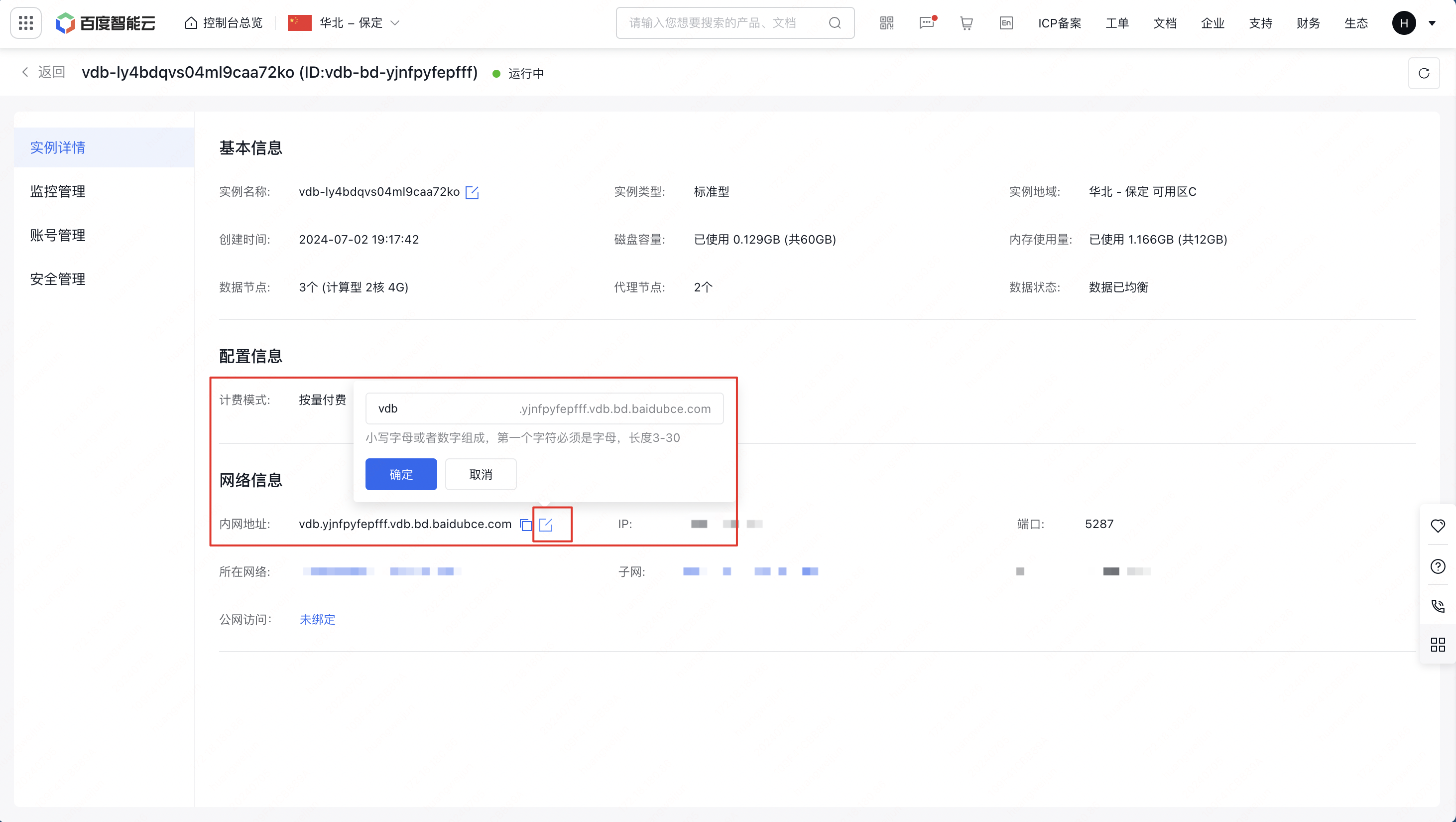
Task: Click the search magnifier icon
Action: [835, 23]
